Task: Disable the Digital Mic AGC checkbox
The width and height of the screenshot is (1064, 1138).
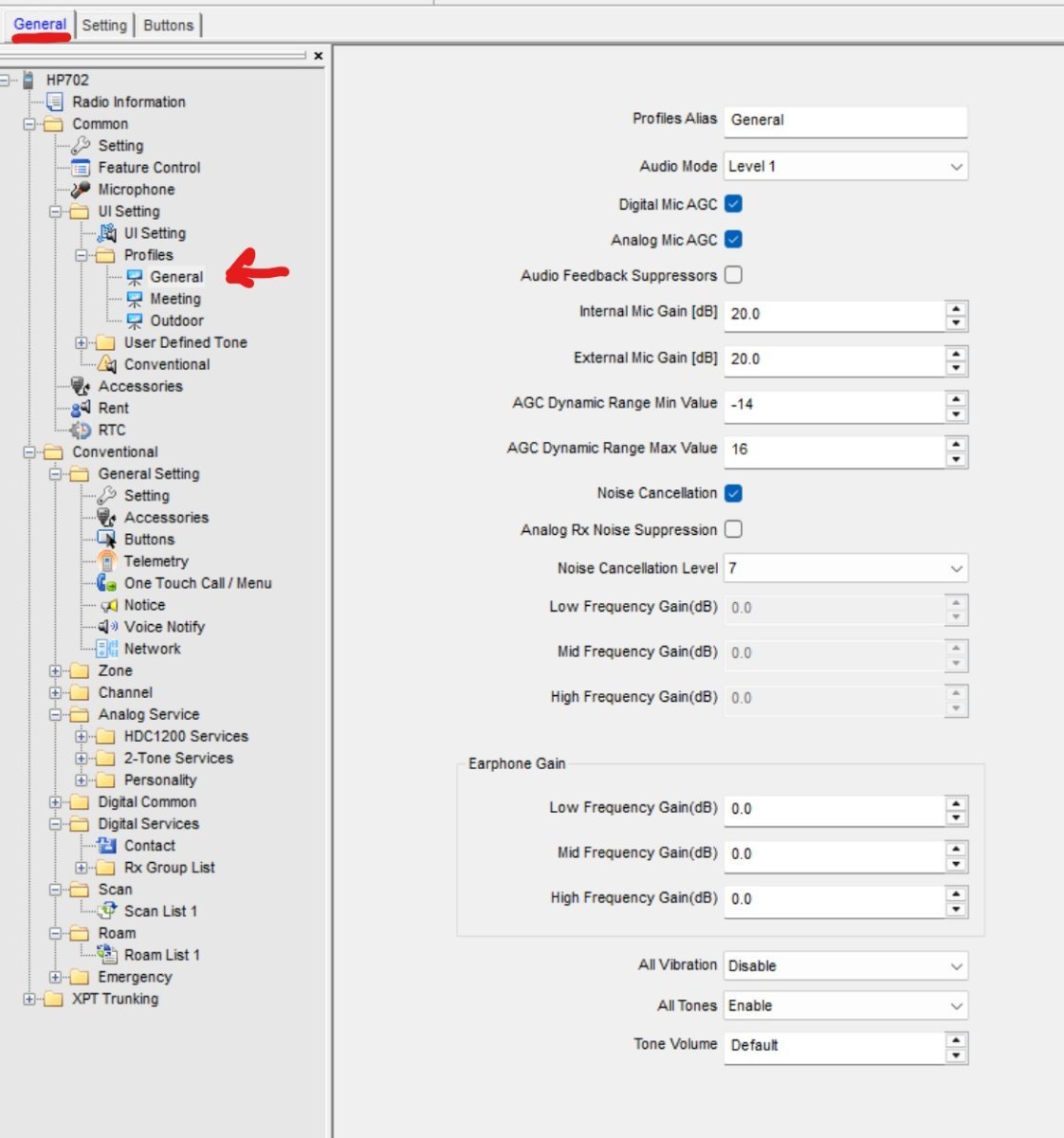Action: pos(733,204)
